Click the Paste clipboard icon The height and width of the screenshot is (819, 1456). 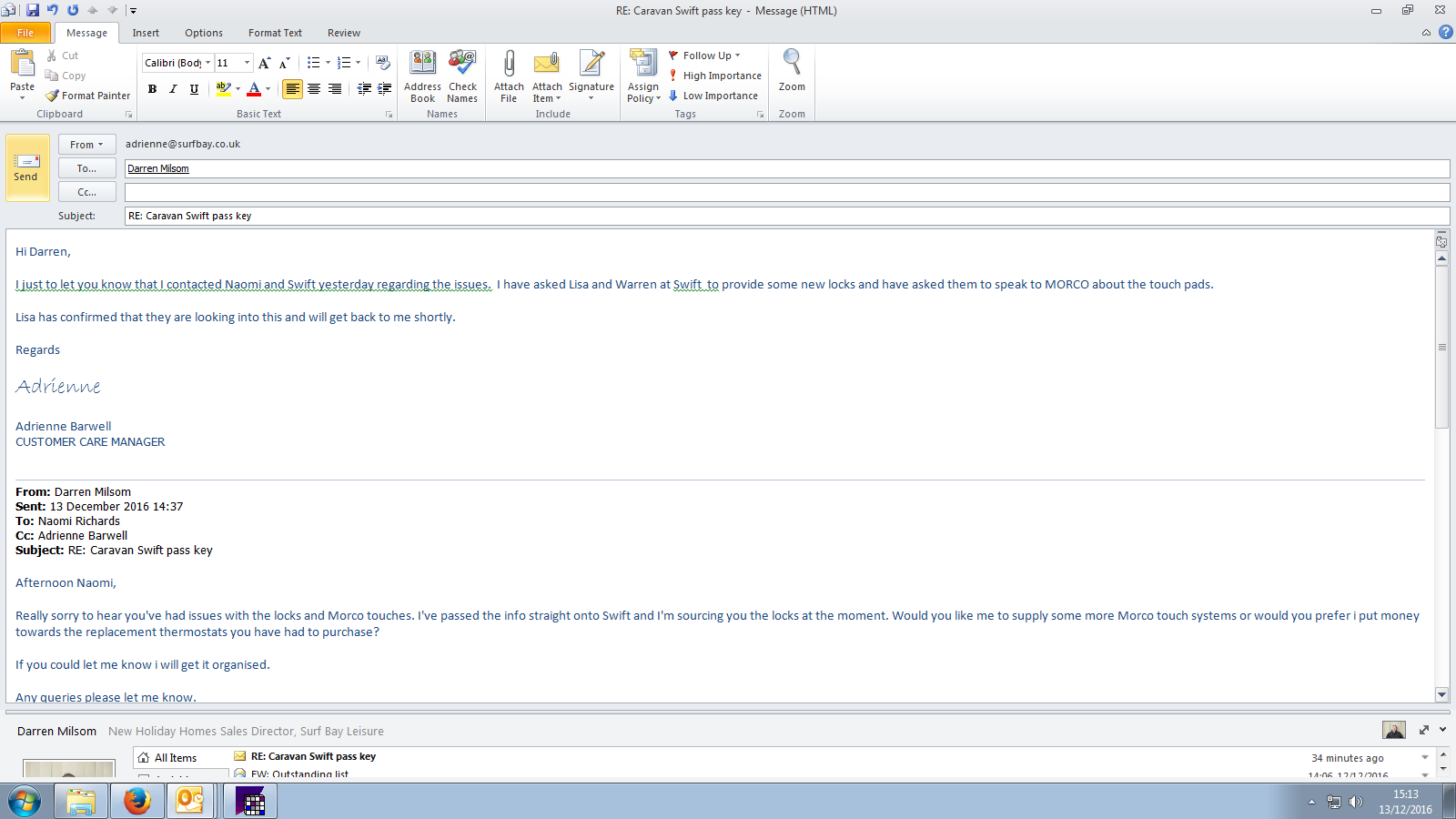(x=22, y=64)
